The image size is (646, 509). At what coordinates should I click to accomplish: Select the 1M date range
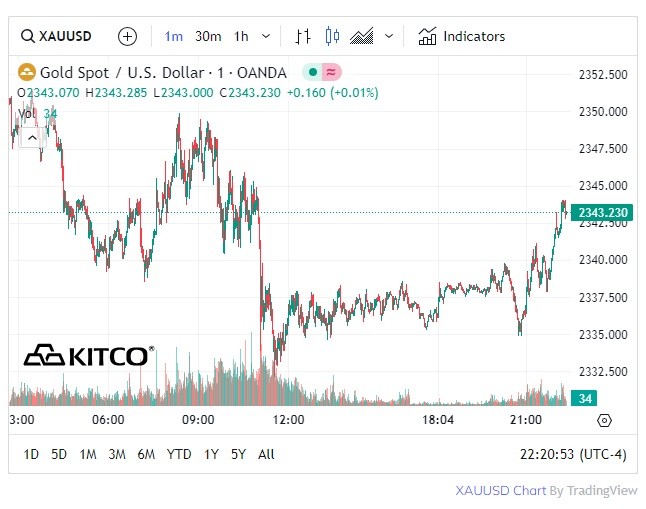coord(88,455)
